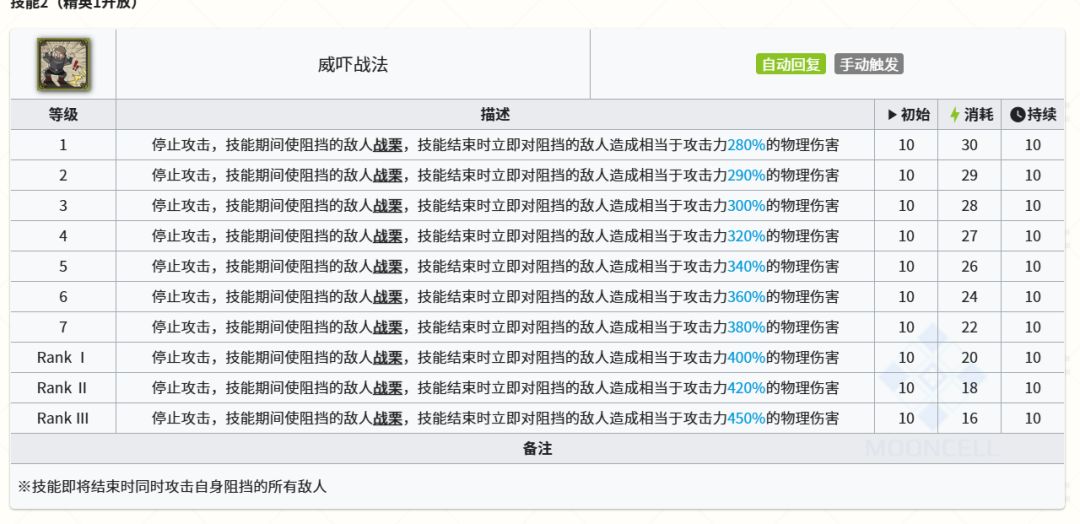The image size is (1080, 524).
Task: Click the 战栗 link in Rank III row
Action: 388,418
